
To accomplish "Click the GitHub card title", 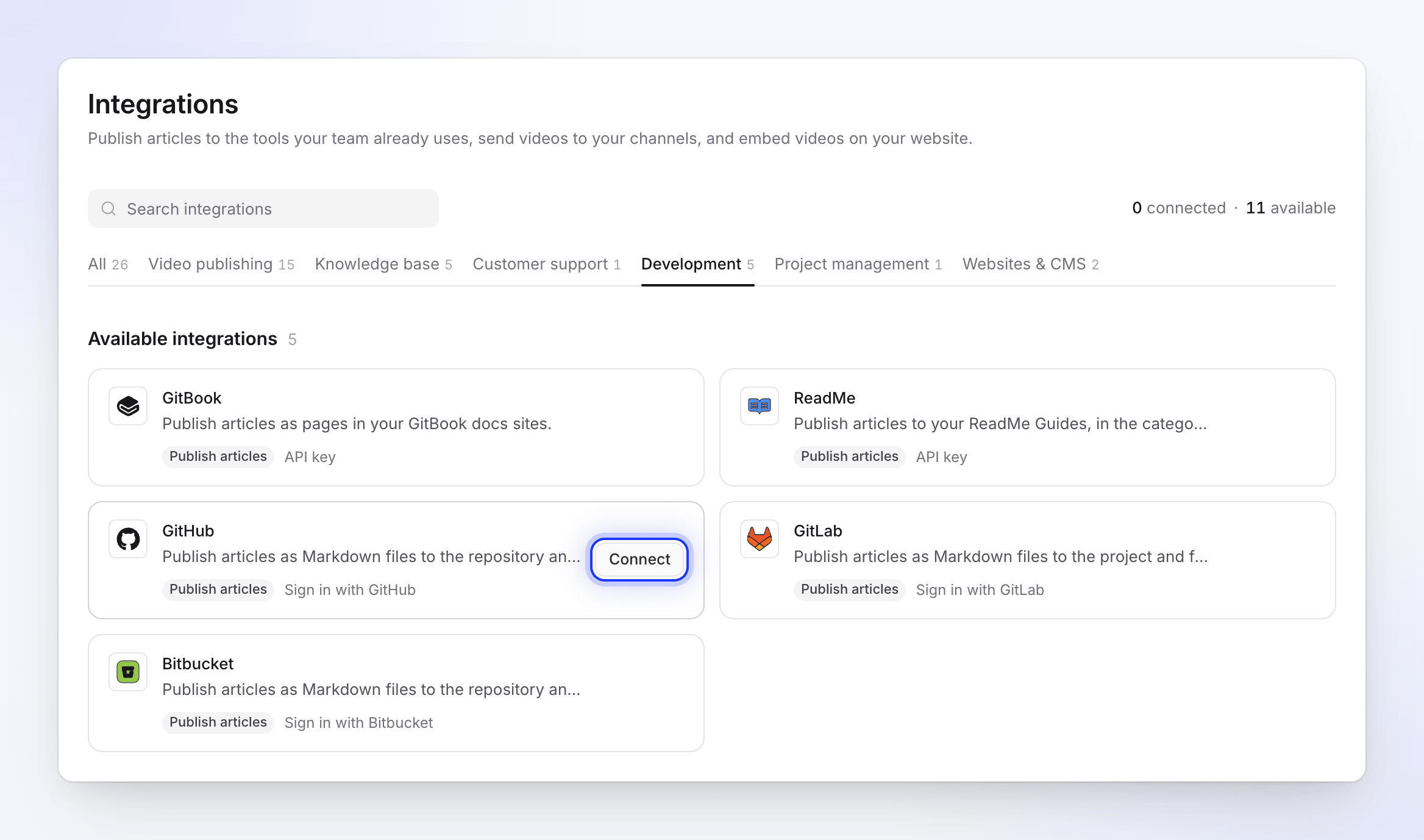I will pos(188,531).
